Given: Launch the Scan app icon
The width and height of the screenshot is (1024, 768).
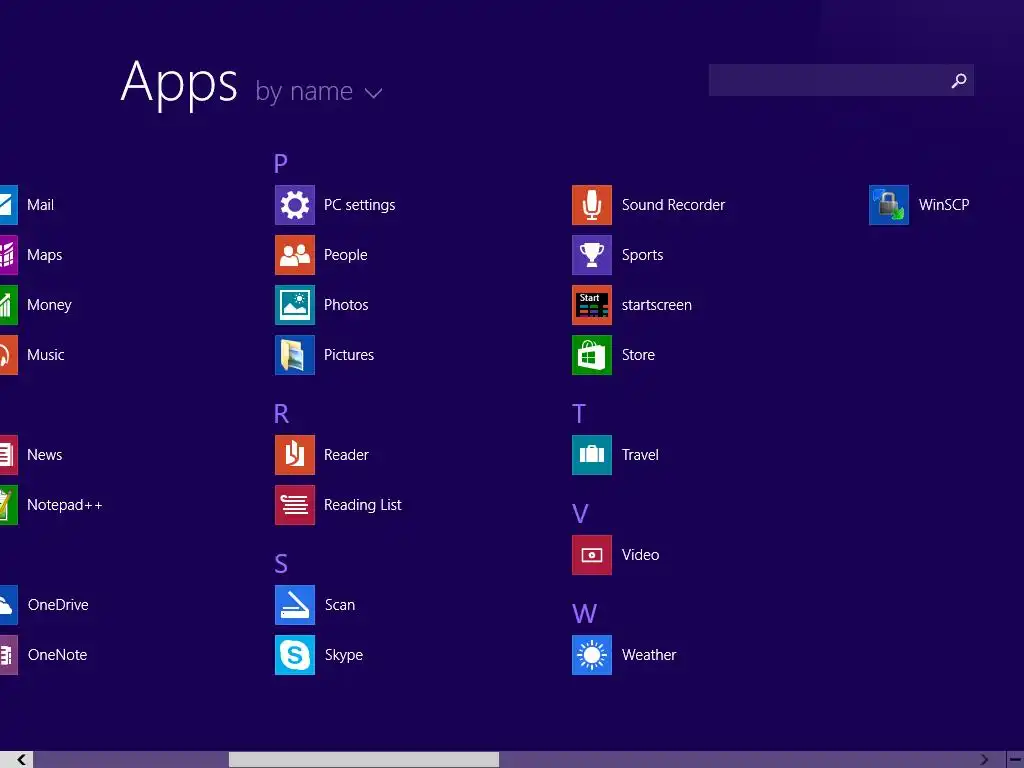Looking at the screenshot, I should [295, 605].
